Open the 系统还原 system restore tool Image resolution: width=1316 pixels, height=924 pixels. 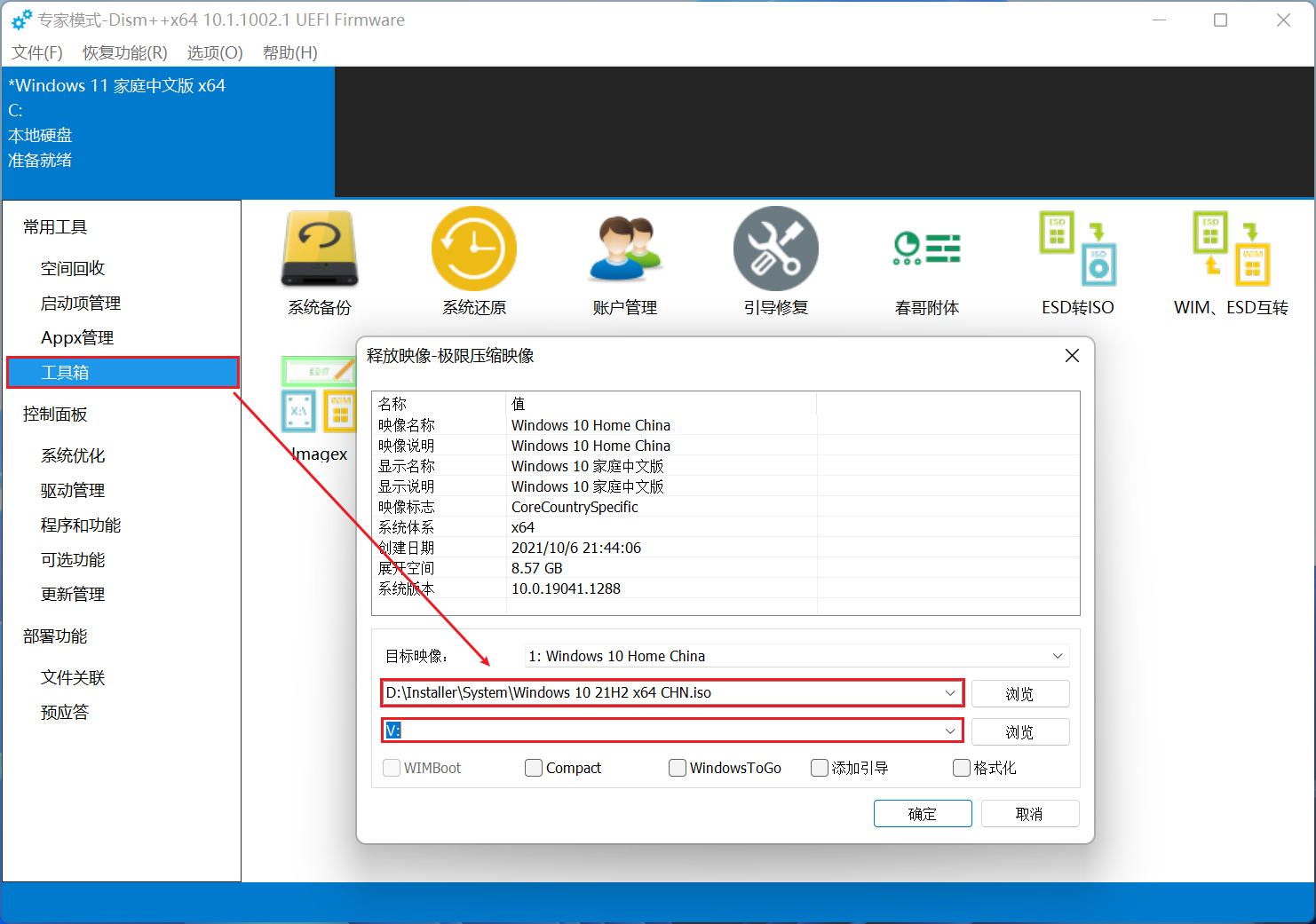coord(474,262)
